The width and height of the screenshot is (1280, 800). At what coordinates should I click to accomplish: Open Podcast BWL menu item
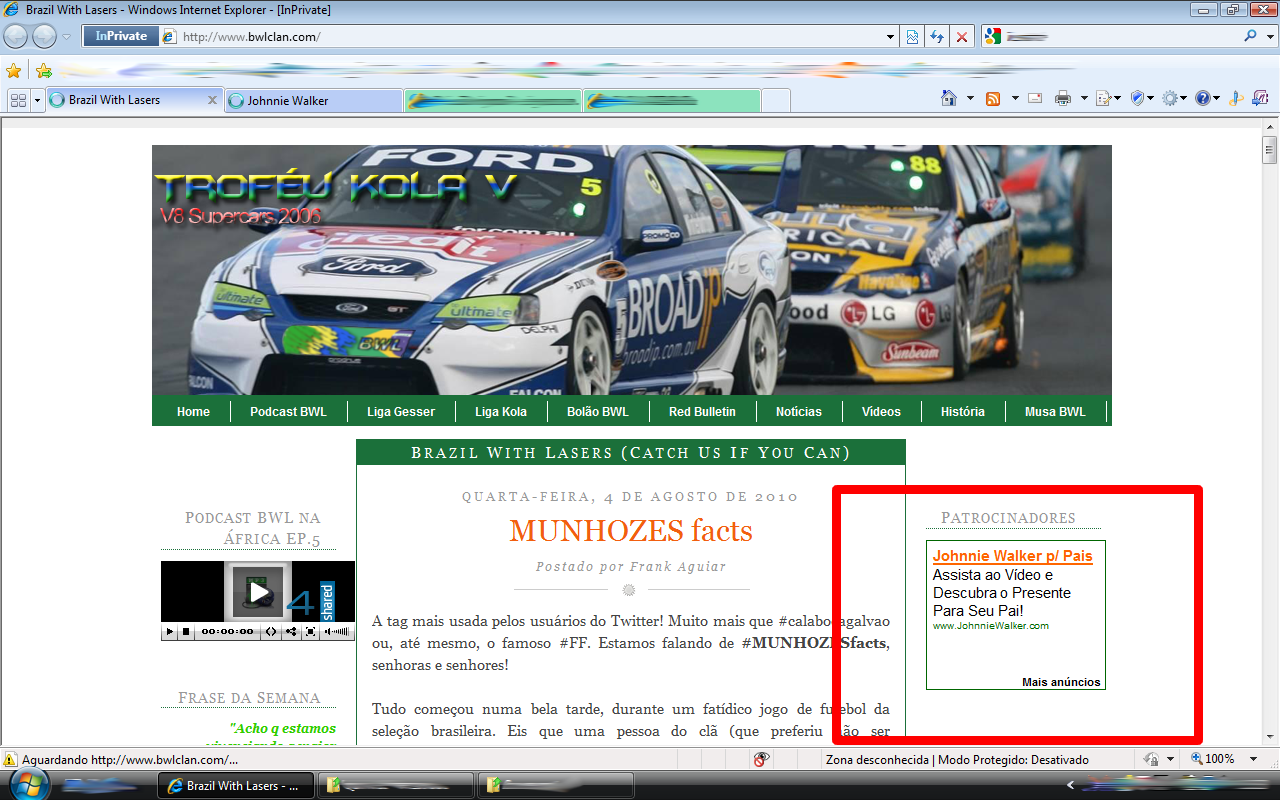(288, 412)
